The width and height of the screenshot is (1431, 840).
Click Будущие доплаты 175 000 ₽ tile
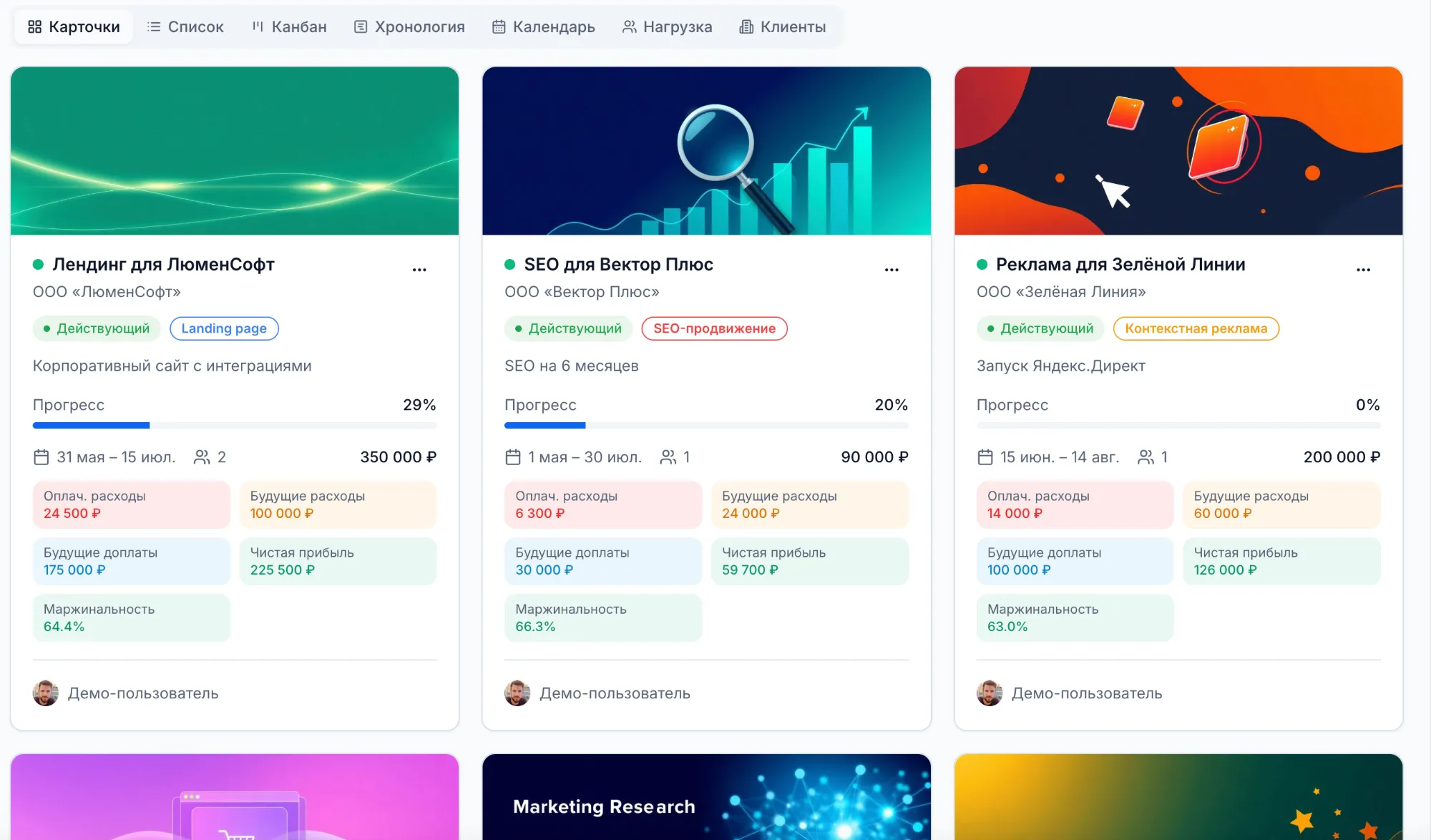[x=132, y=562]
